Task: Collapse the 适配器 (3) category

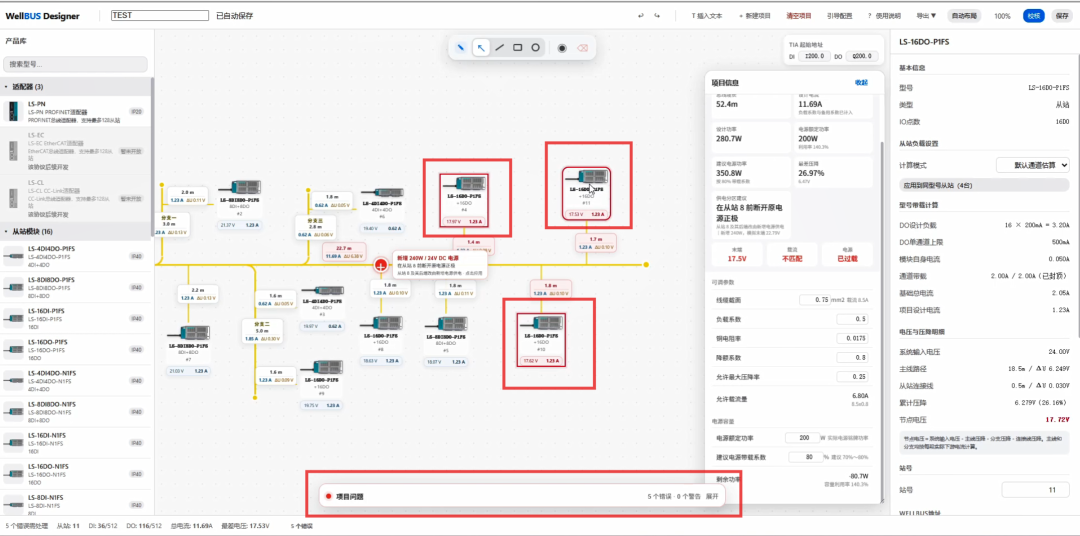Action: [x=76, y=87]
